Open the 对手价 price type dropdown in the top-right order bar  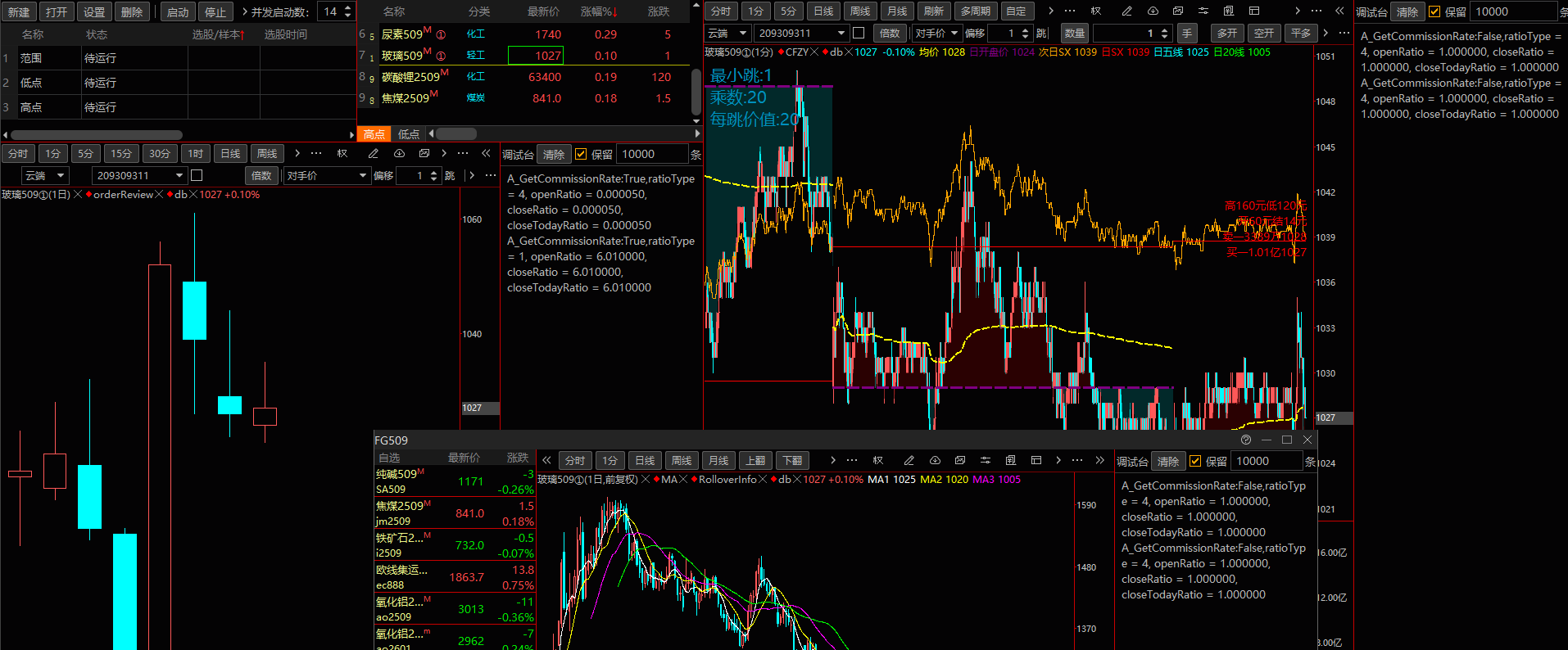tap(936, 33)
